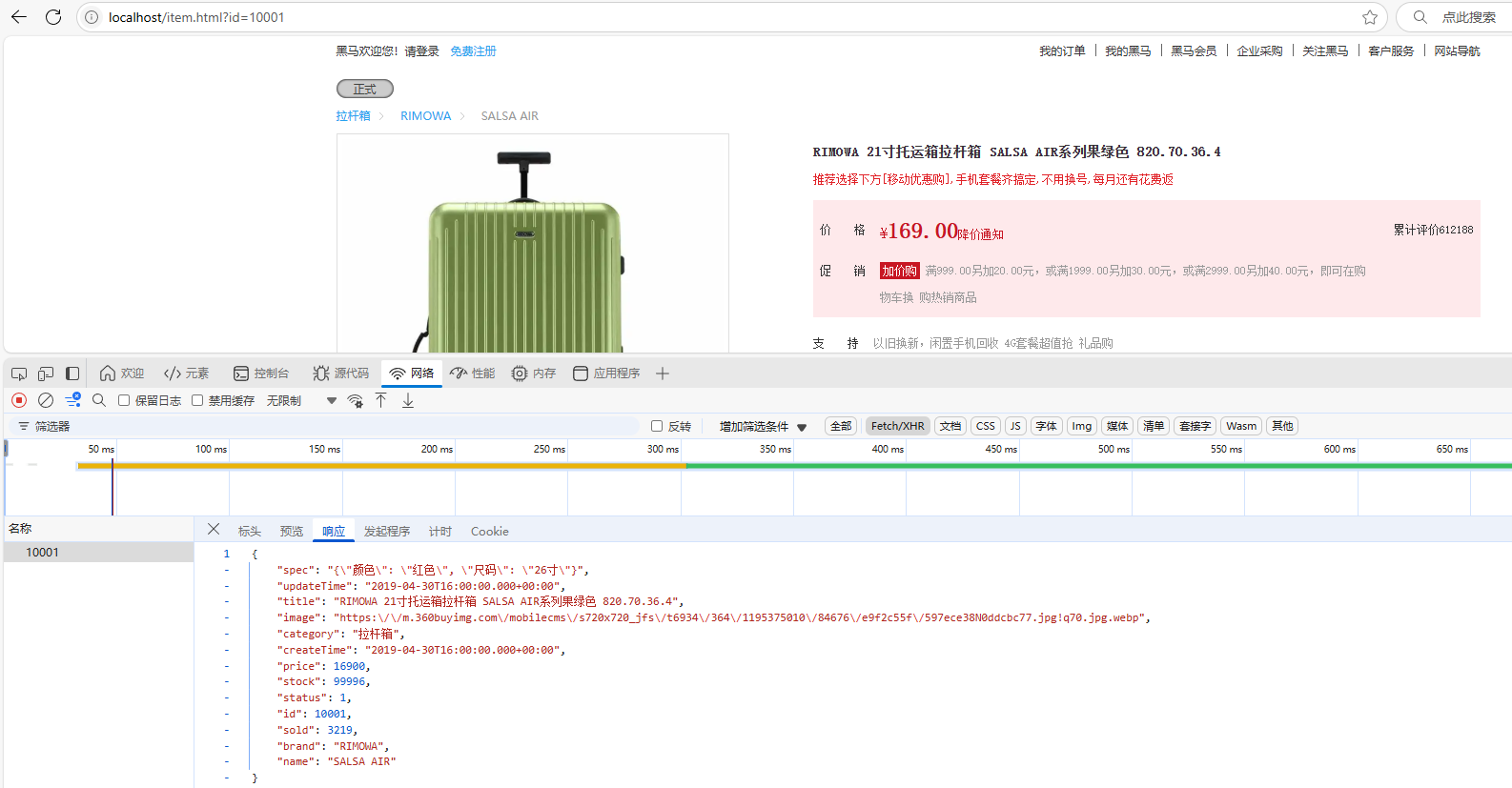Click the 免费注册 link
The width and height of the screenshot is (1512, 788).
[x=473, y=51]
